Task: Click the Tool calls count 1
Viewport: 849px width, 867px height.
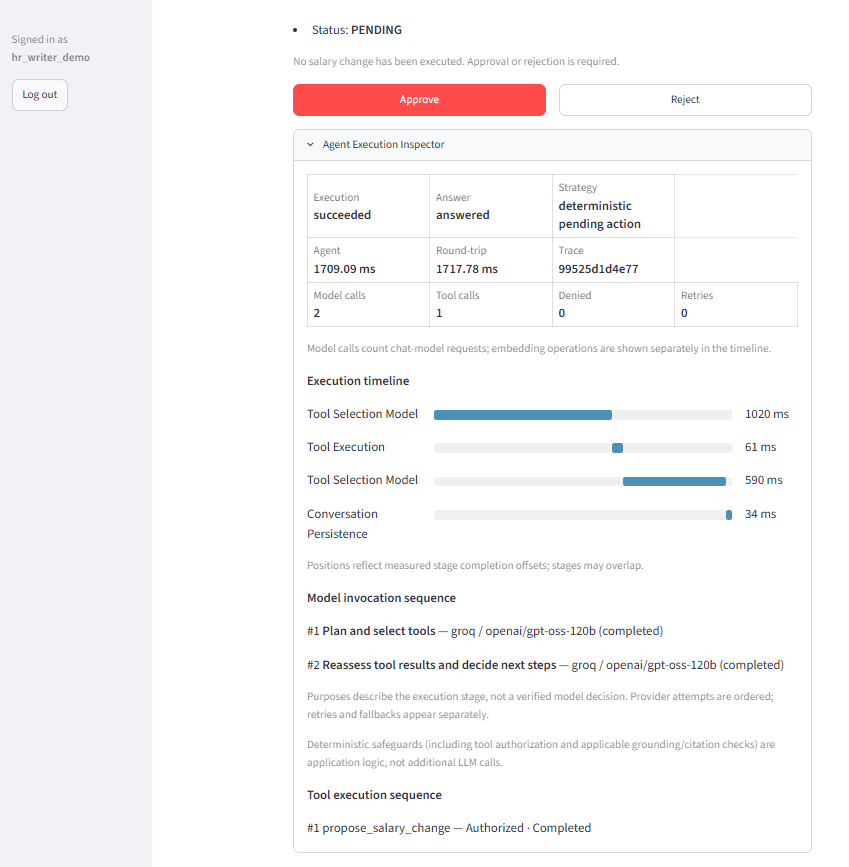Action: (x=439, y=314)
